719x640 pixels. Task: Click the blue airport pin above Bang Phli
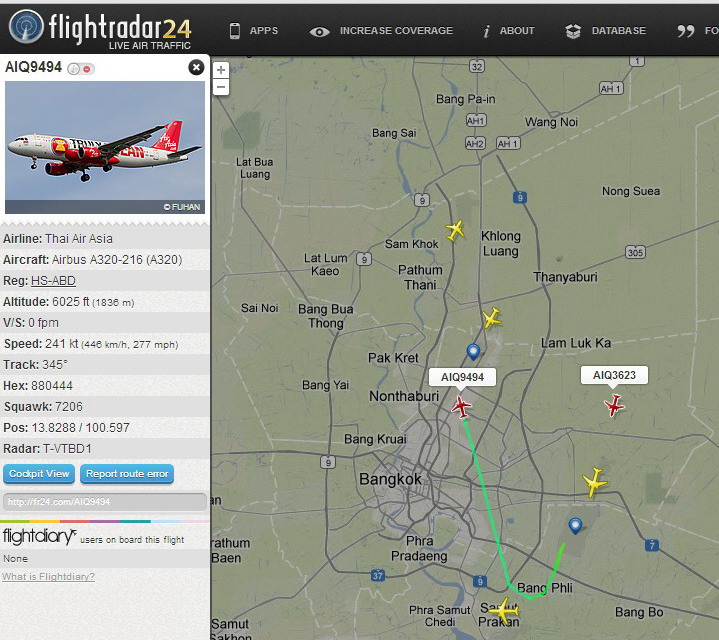coord(575,526)
